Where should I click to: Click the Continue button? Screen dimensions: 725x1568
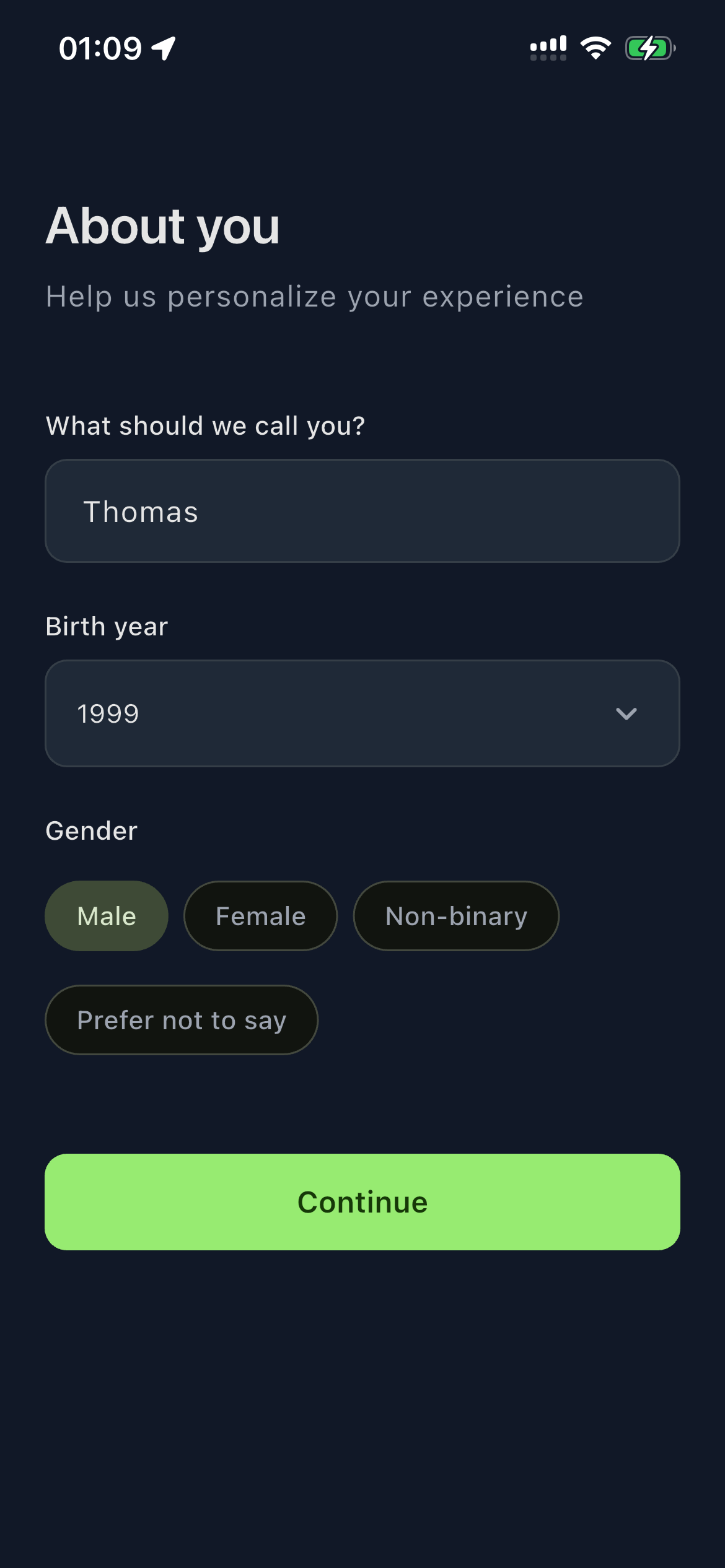[362, 1202]
